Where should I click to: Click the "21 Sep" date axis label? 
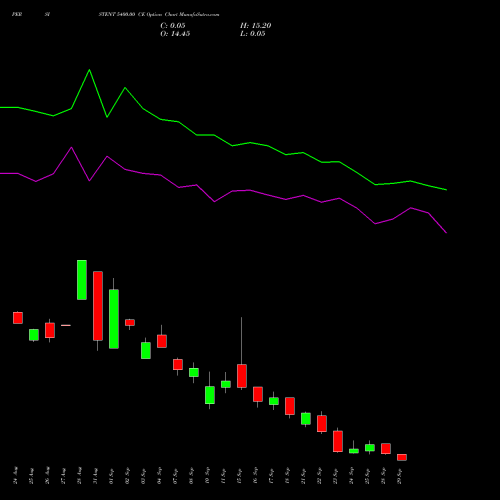[x=303, y=476]
